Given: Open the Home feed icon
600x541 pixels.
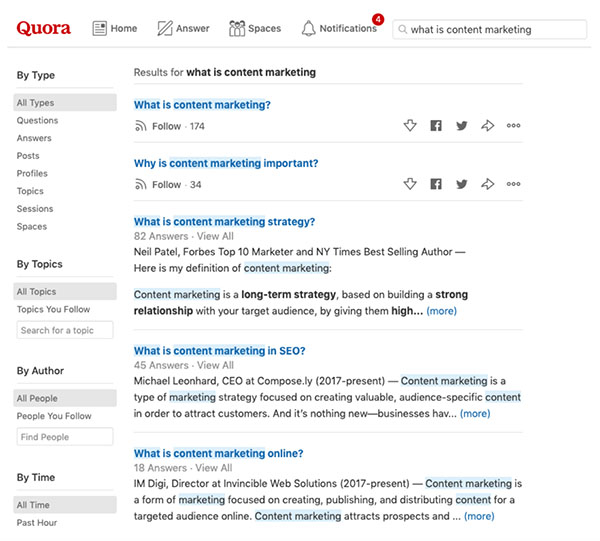Looking at the screenshot, I should point(99,28).
